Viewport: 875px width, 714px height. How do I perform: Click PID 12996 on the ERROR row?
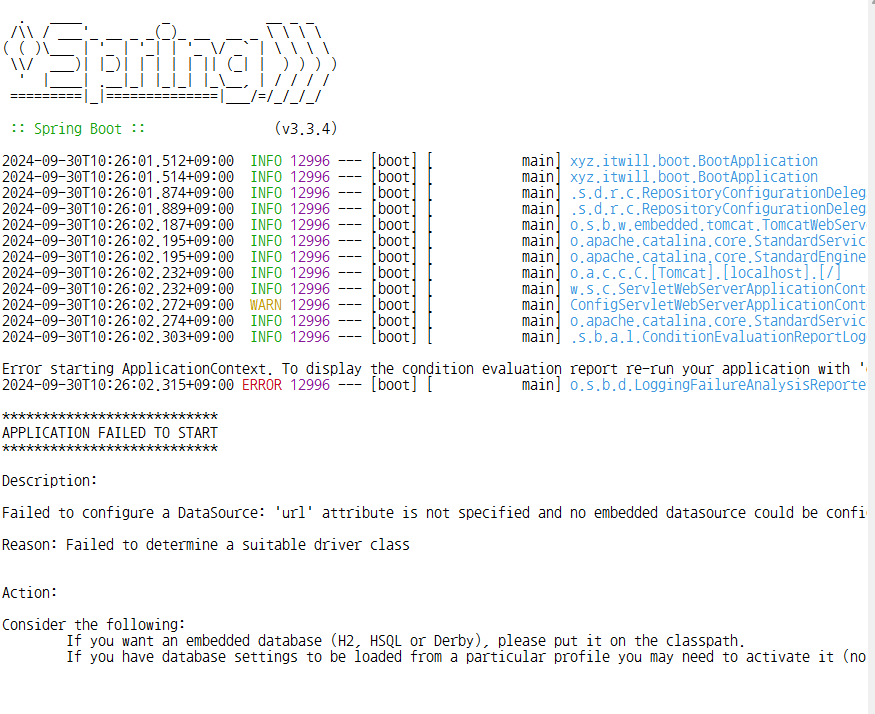(310, 385)
